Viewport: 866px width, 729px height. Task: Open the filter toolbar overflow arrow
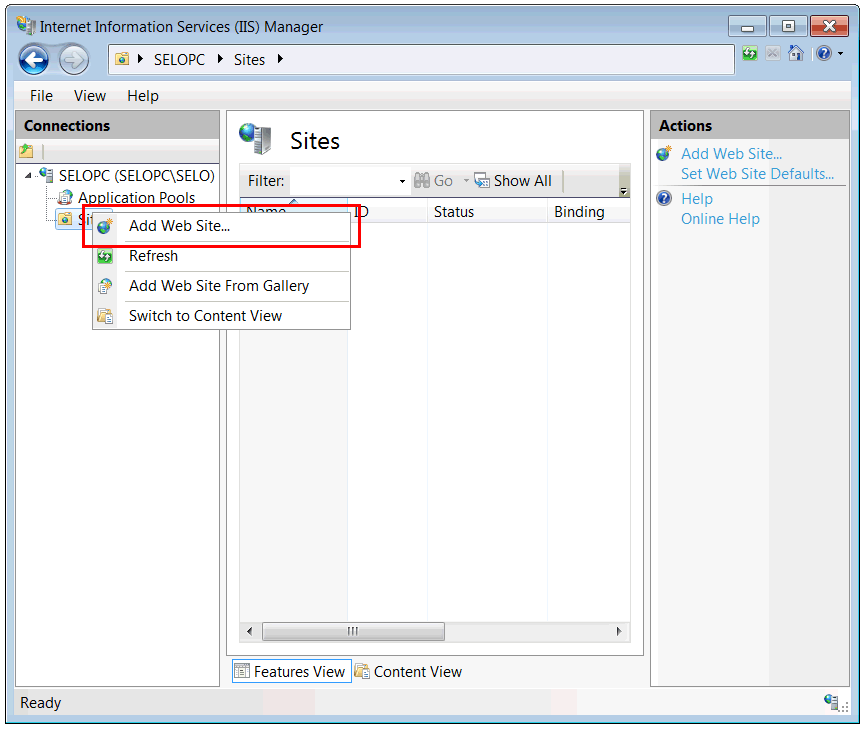[x=624, y=191]
